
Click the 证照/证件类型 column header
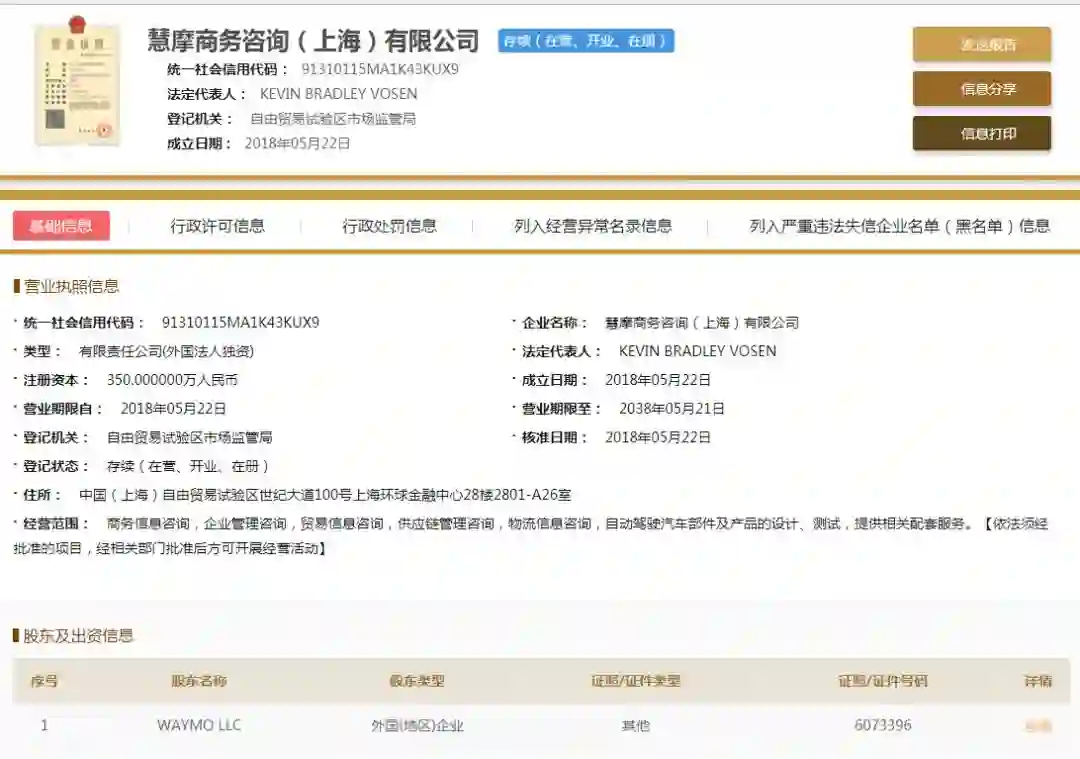coord(636,681)
